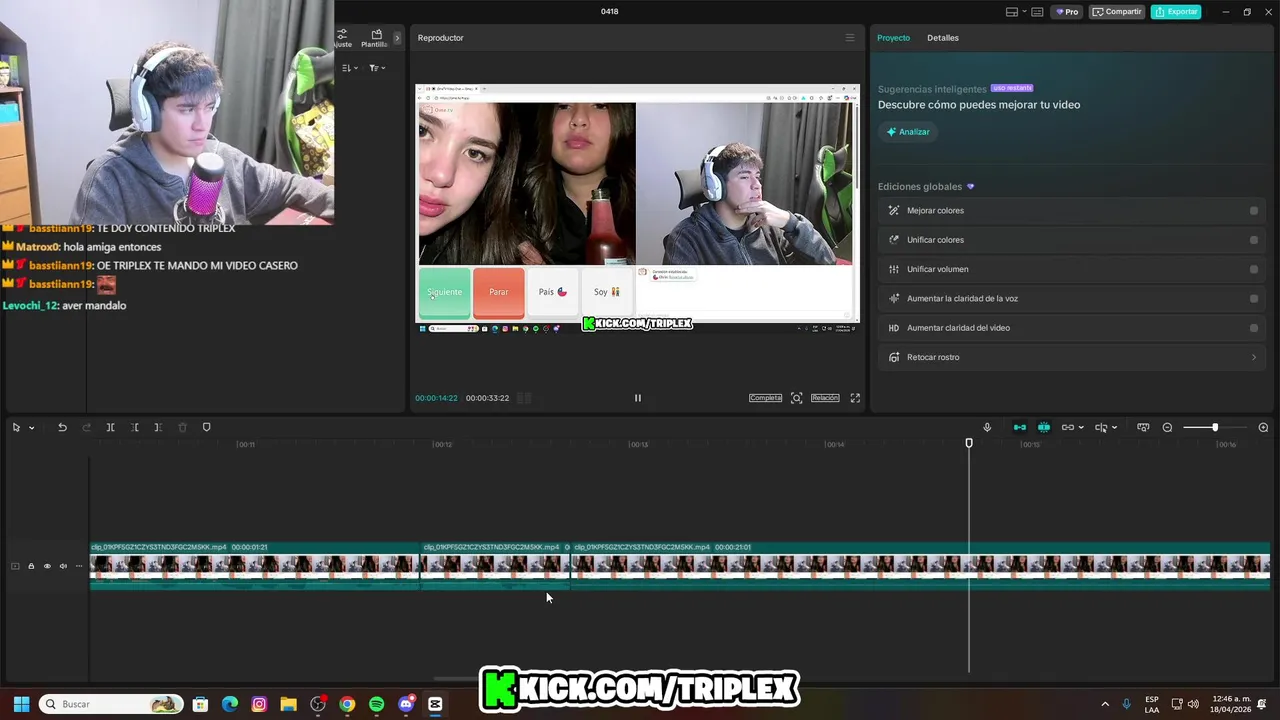Enable Aumentar la claridad de la voz
This screenshot has height=720, width=1280.
[1254, 298]
